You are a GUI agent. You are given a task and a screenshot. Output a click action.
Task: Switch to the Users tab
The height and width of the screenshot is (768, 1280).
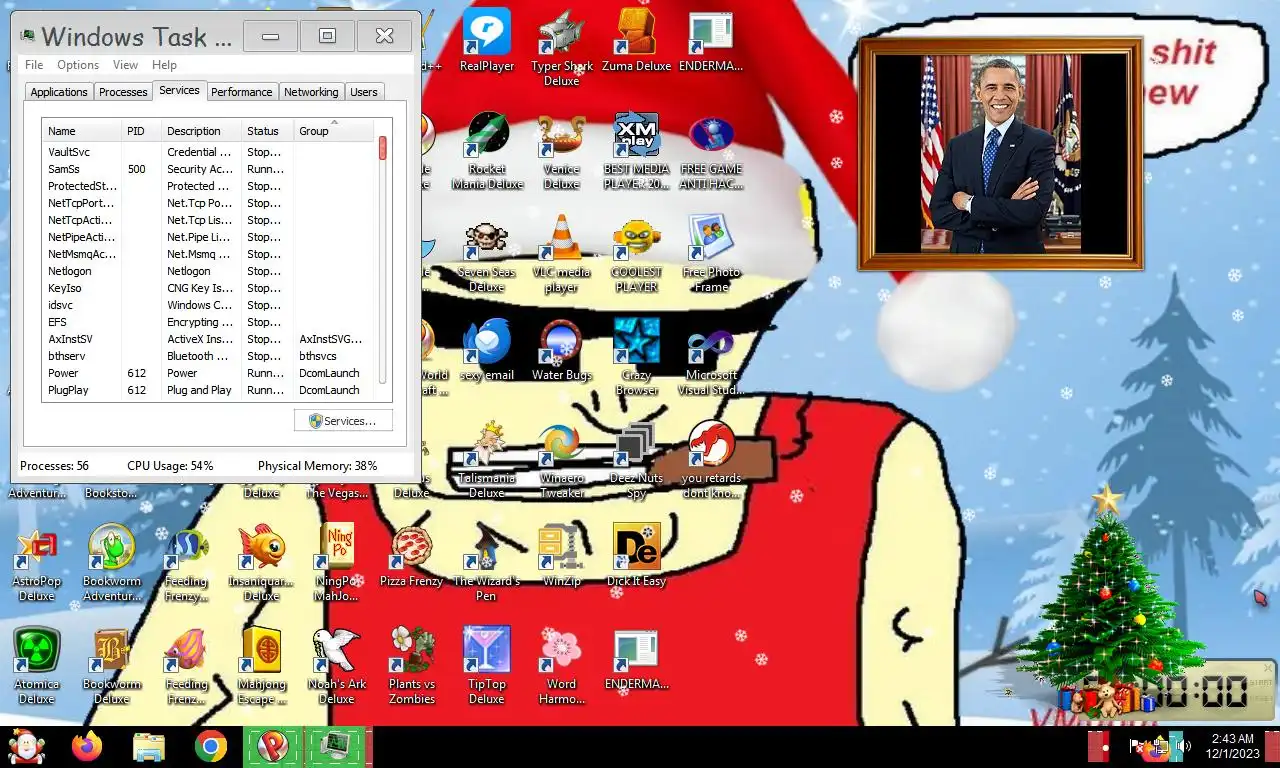tap(364, 92)
